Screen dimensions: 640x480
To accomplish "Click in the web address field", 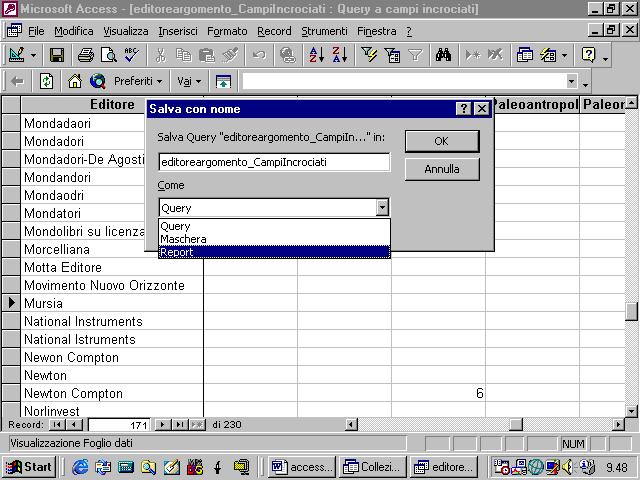I will 404,81.
